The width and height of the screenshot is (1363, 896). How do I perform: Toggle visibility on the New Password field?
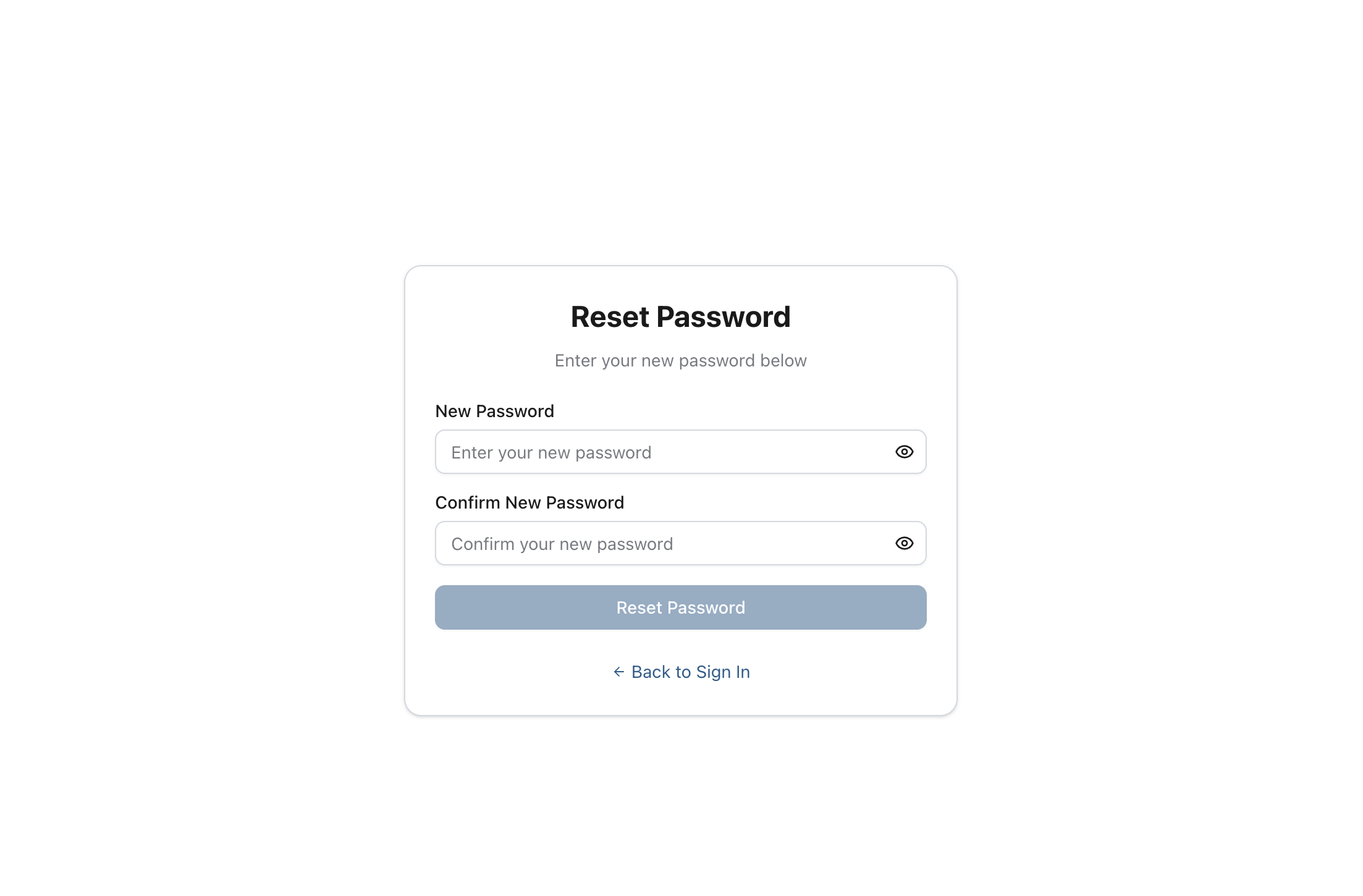pos(905,452)
